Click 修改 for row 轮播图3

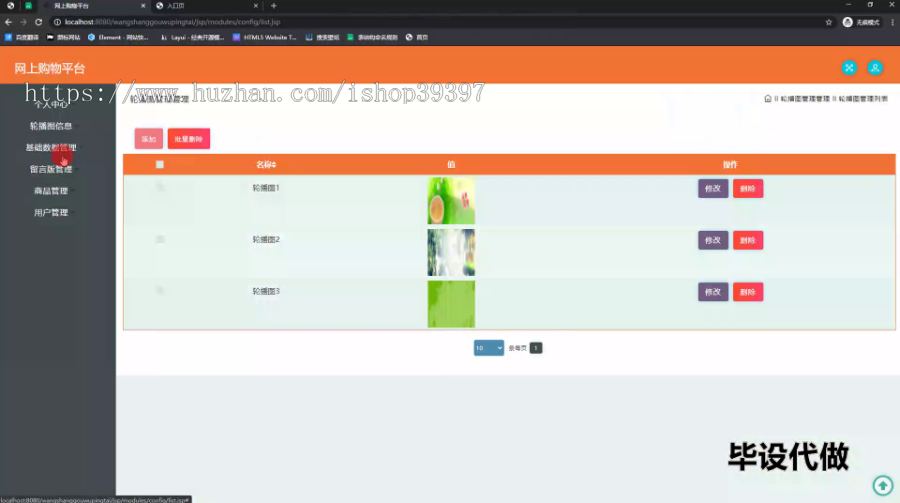coord(713,292)
